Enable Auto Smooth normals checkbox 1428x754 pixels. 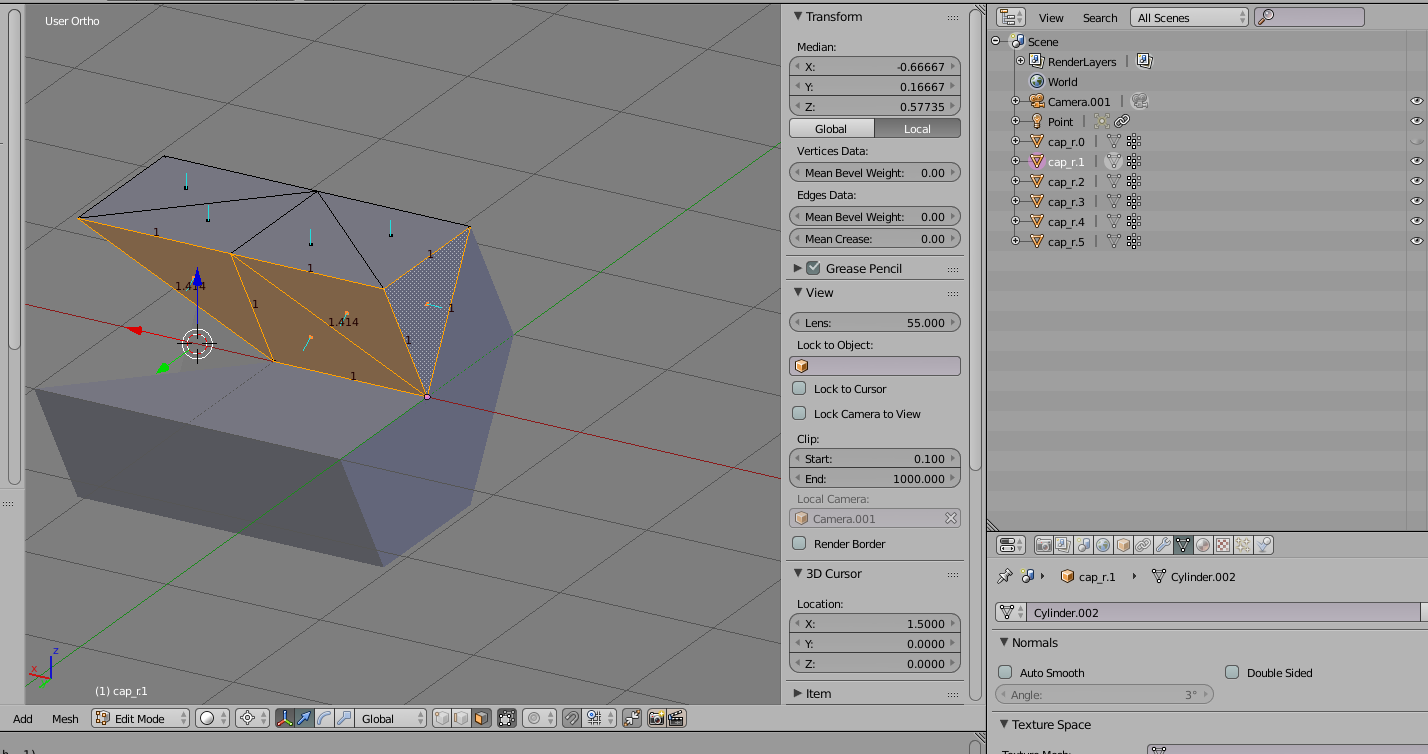point(1005,672)
